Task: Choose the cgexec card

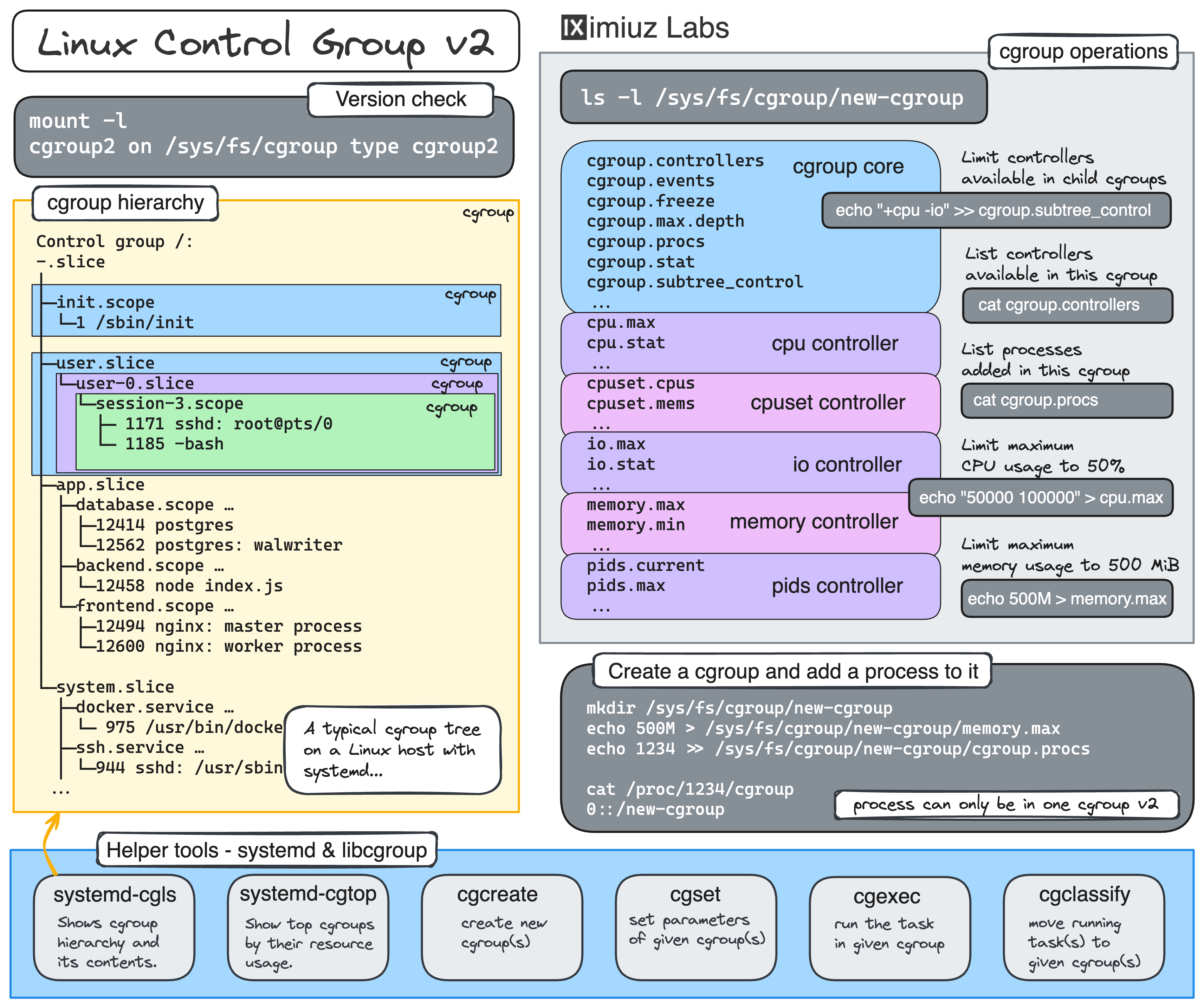Action: (x=890, y=929)
